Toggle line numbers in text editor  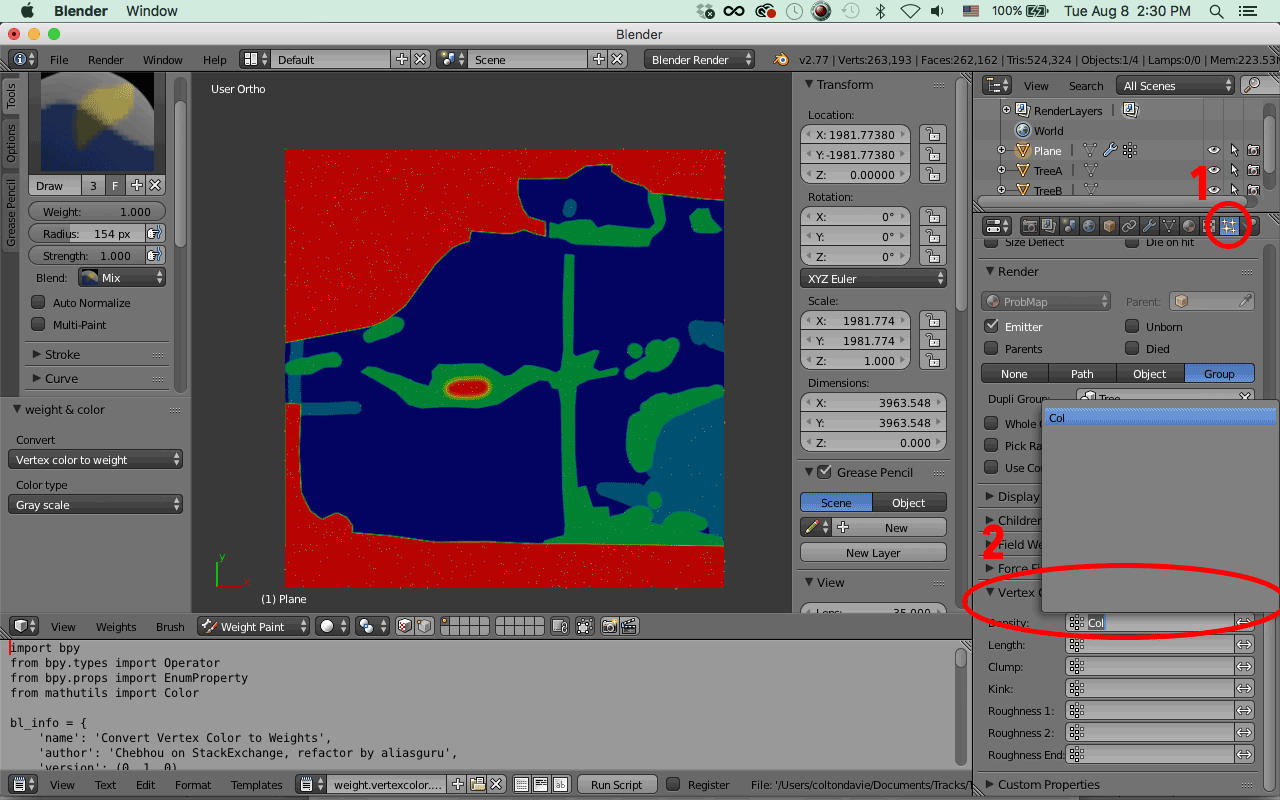[x=522, y=785]
